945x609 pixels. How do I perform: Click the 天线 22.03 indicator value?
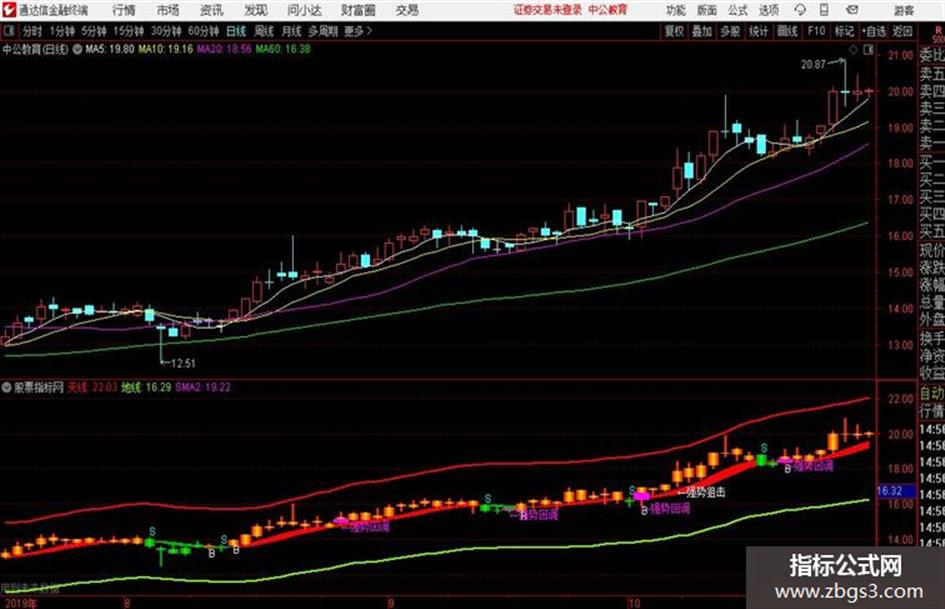pos(92,388)
